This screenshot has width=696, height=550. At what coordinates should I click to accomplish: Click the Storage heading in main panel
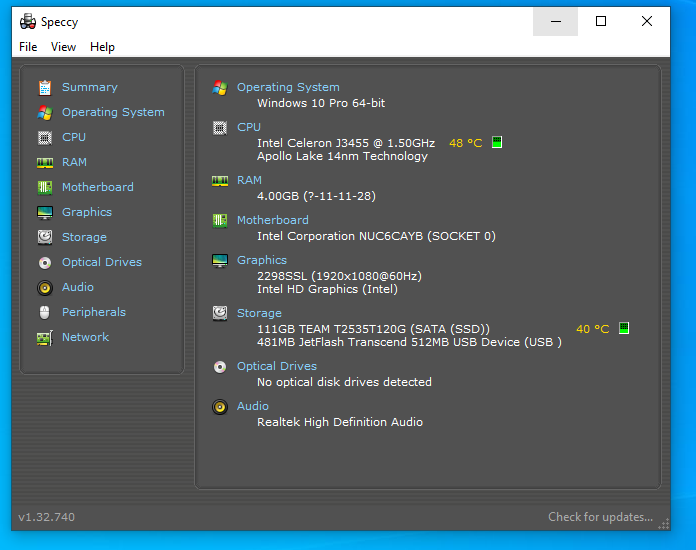[259, 313]
